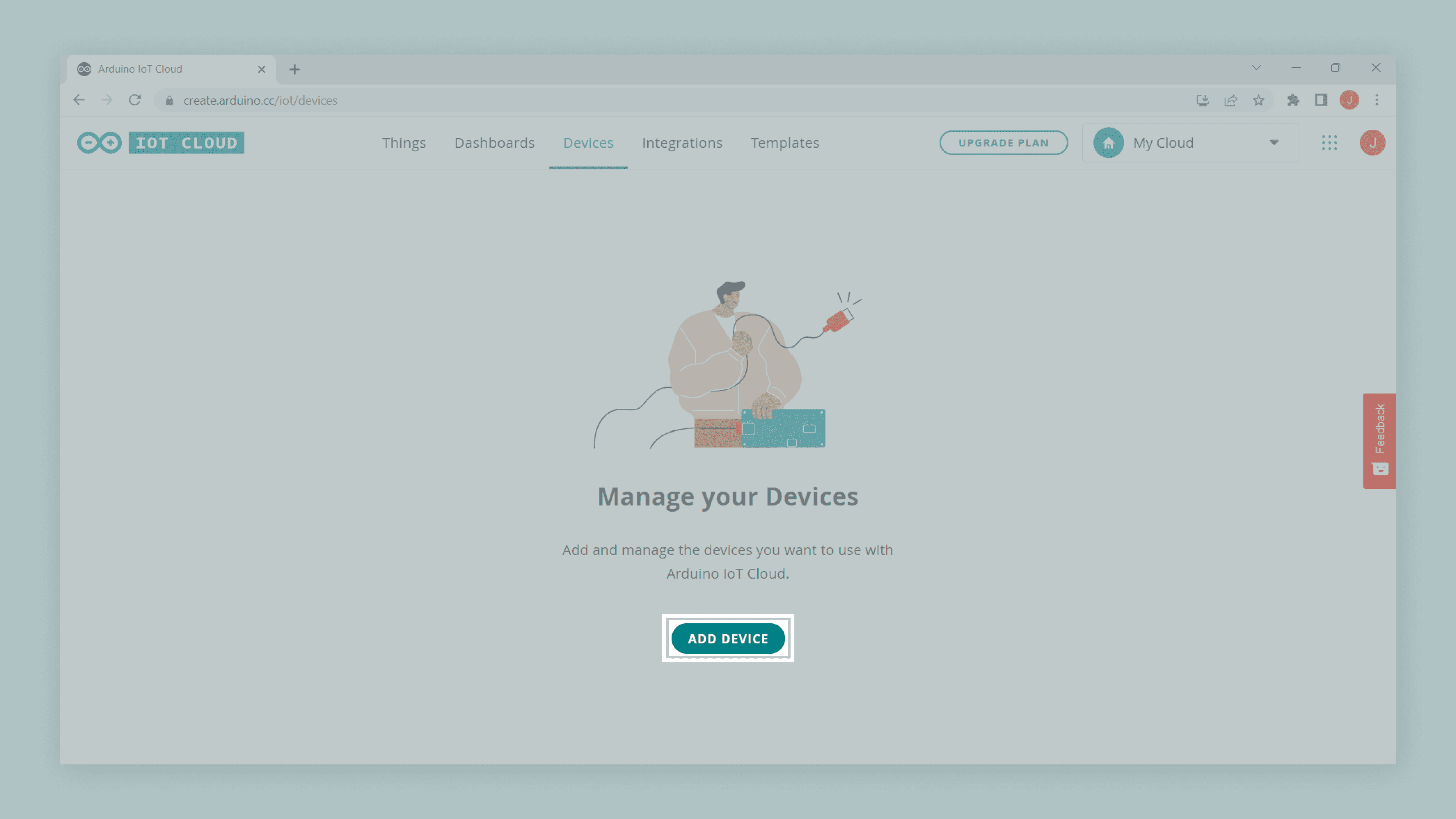Open the Arduino apps grid icon
Image resolution: width=1456 pixels, height=819 pixels.
point(1329,143)
